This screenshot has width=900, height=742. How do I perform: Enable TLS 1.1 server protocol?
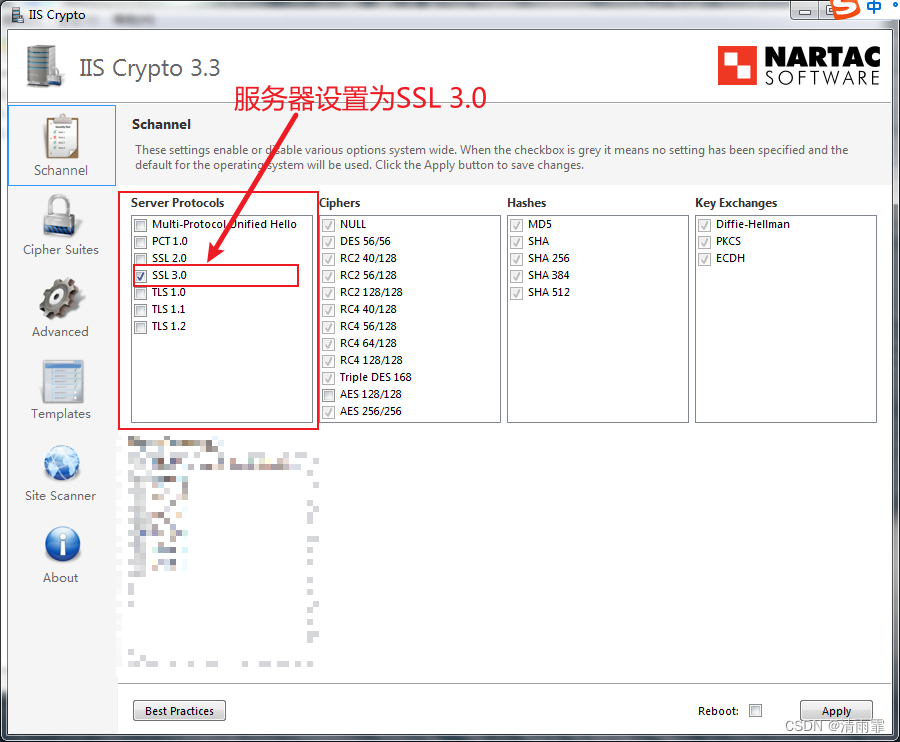tap(141, 310)
